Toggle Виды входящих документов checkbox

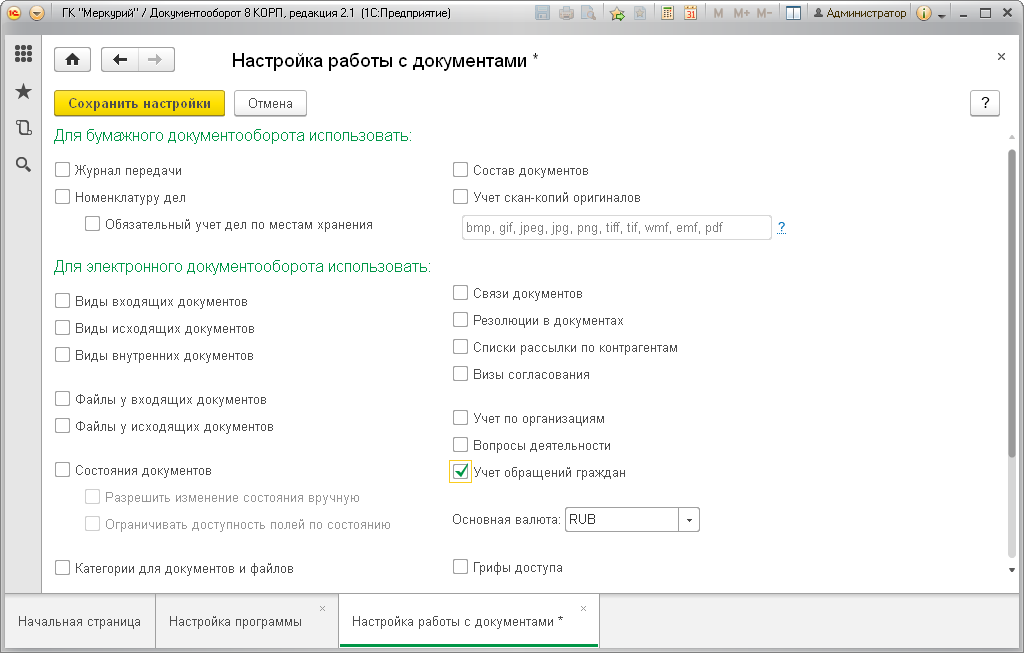63,300
